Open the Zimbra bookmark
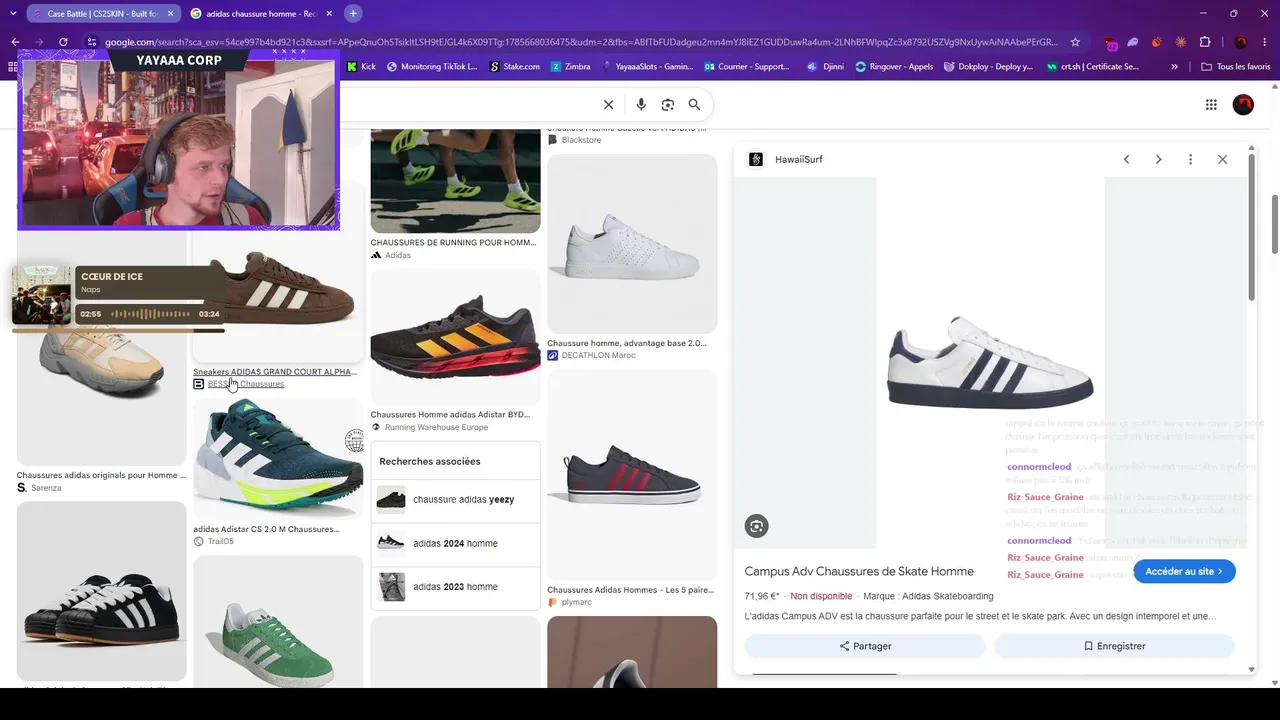The width and height of the screenshot is (1280, 720). pos(569,67)
